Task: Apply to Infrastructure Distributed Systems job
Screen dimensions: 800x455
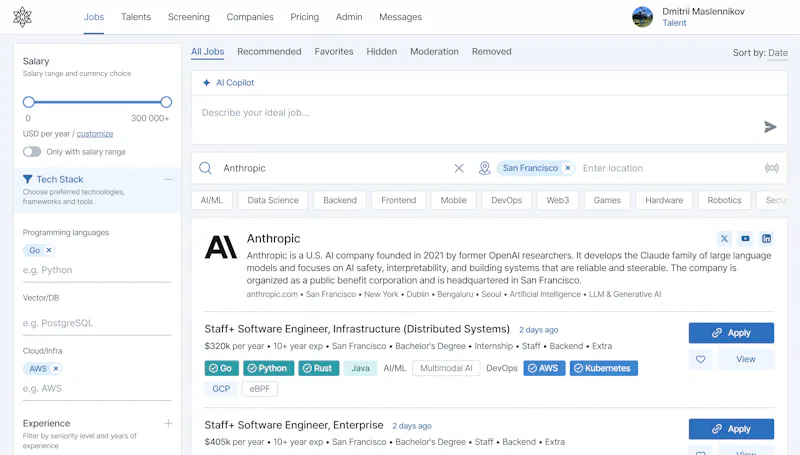Action: click(731, 333)
